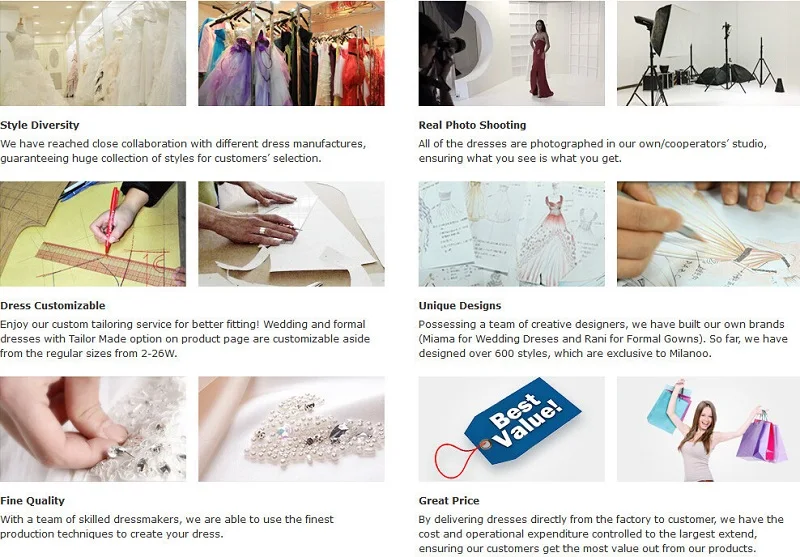Select the Fine Quality heading
The image size is (800, 557).
click(x=32, y=501)
